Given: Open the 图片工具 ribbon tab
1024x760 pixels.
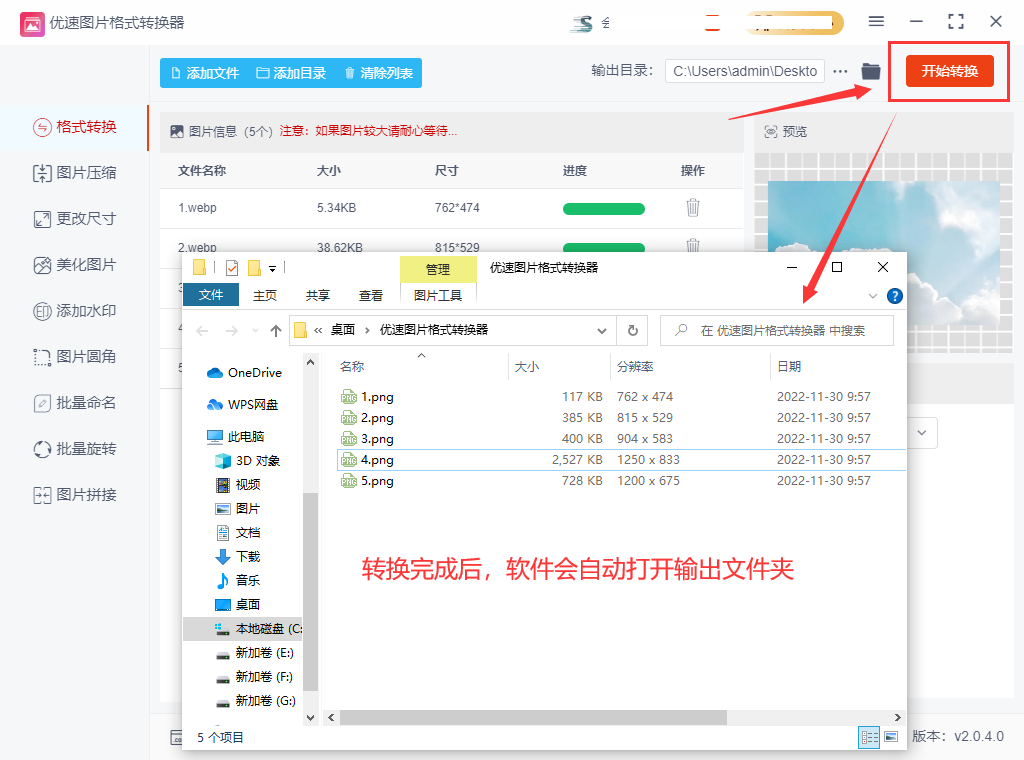Looking at the screenshot, I should click(438, 295).
